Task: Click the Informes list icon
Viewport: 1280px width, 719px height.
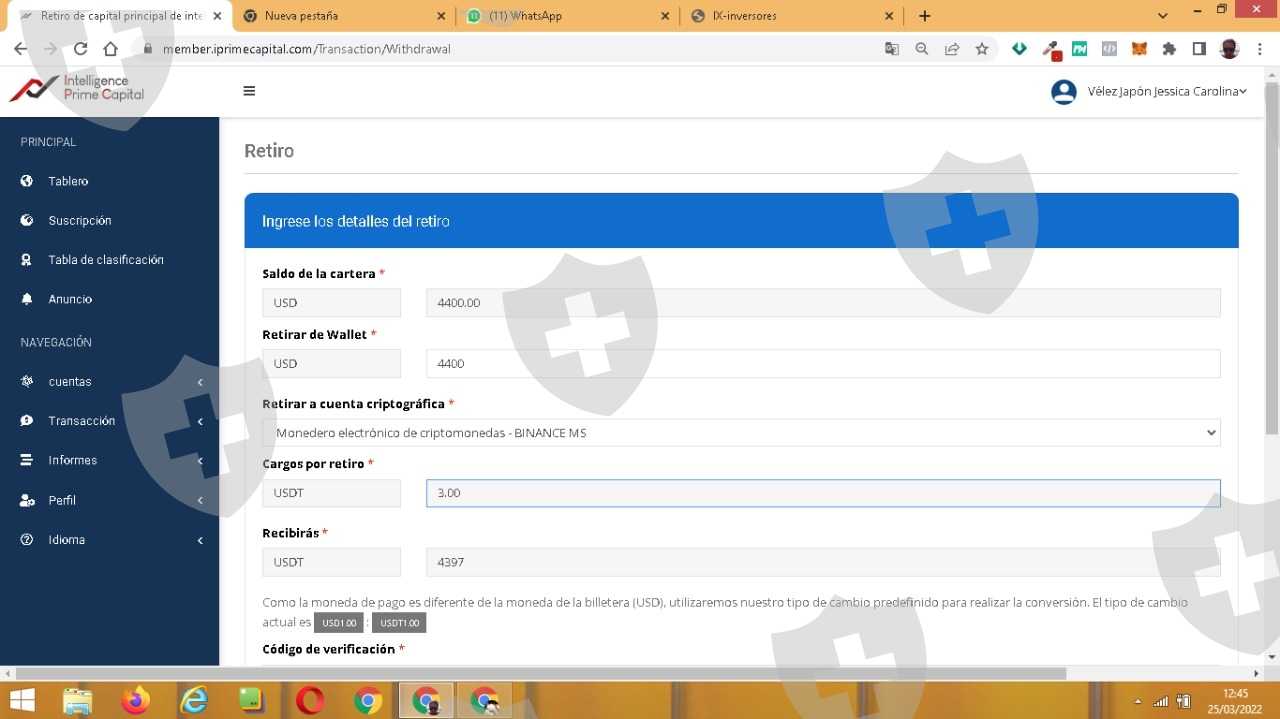Action: pyautogui.click(x=27, y=460)
